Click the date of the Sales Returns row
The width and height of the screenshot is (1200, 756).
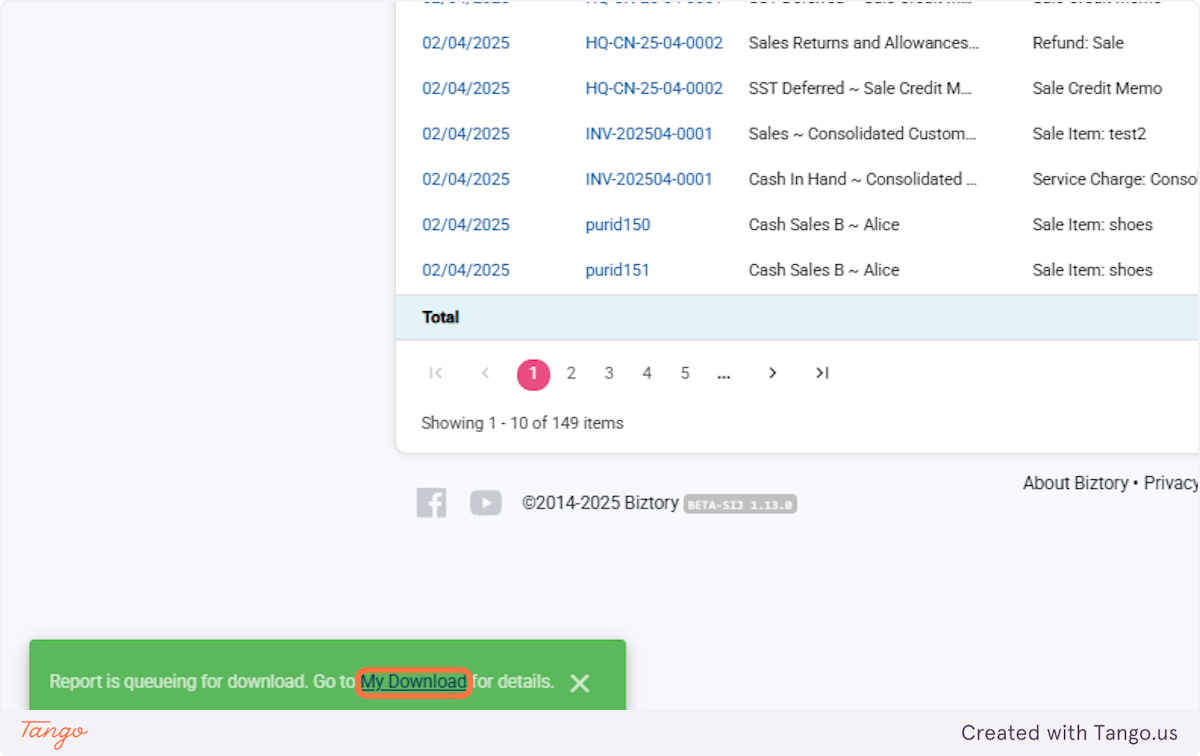pyautogui.click(x=466, y=43)
